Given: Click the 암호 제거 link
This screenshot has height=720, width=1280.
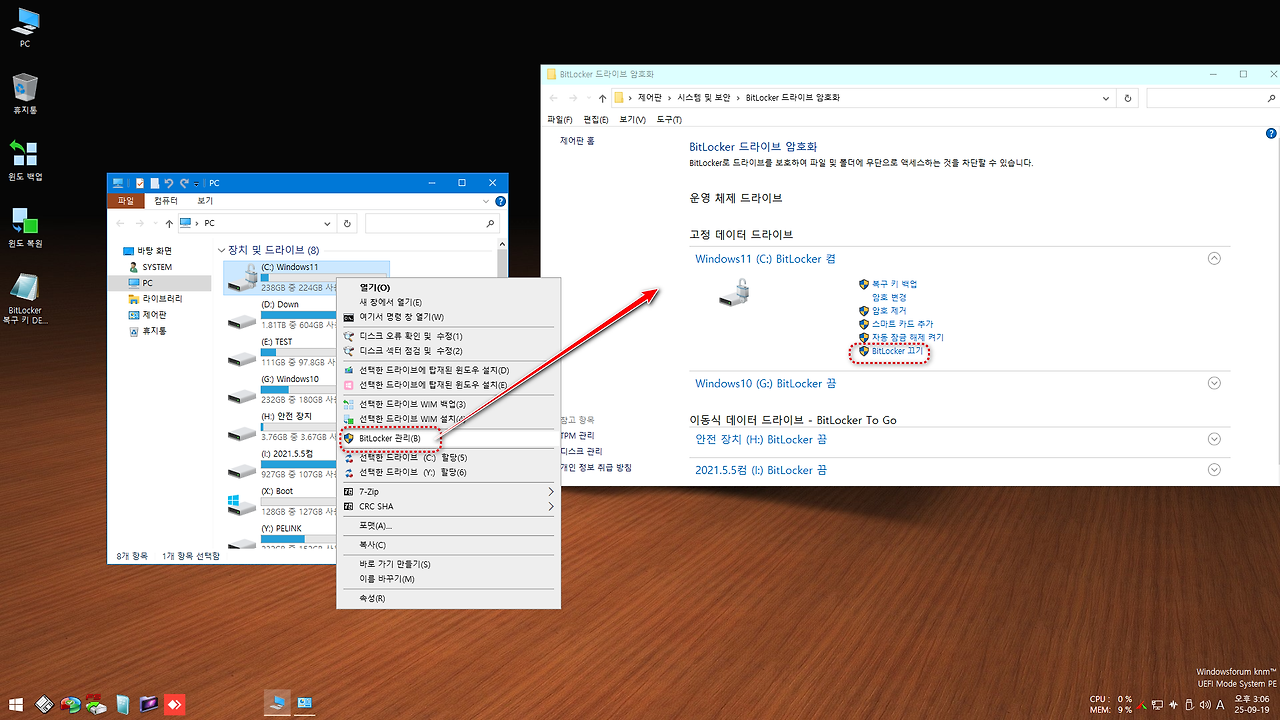Looking at the screenshot, I should (889, 311).
